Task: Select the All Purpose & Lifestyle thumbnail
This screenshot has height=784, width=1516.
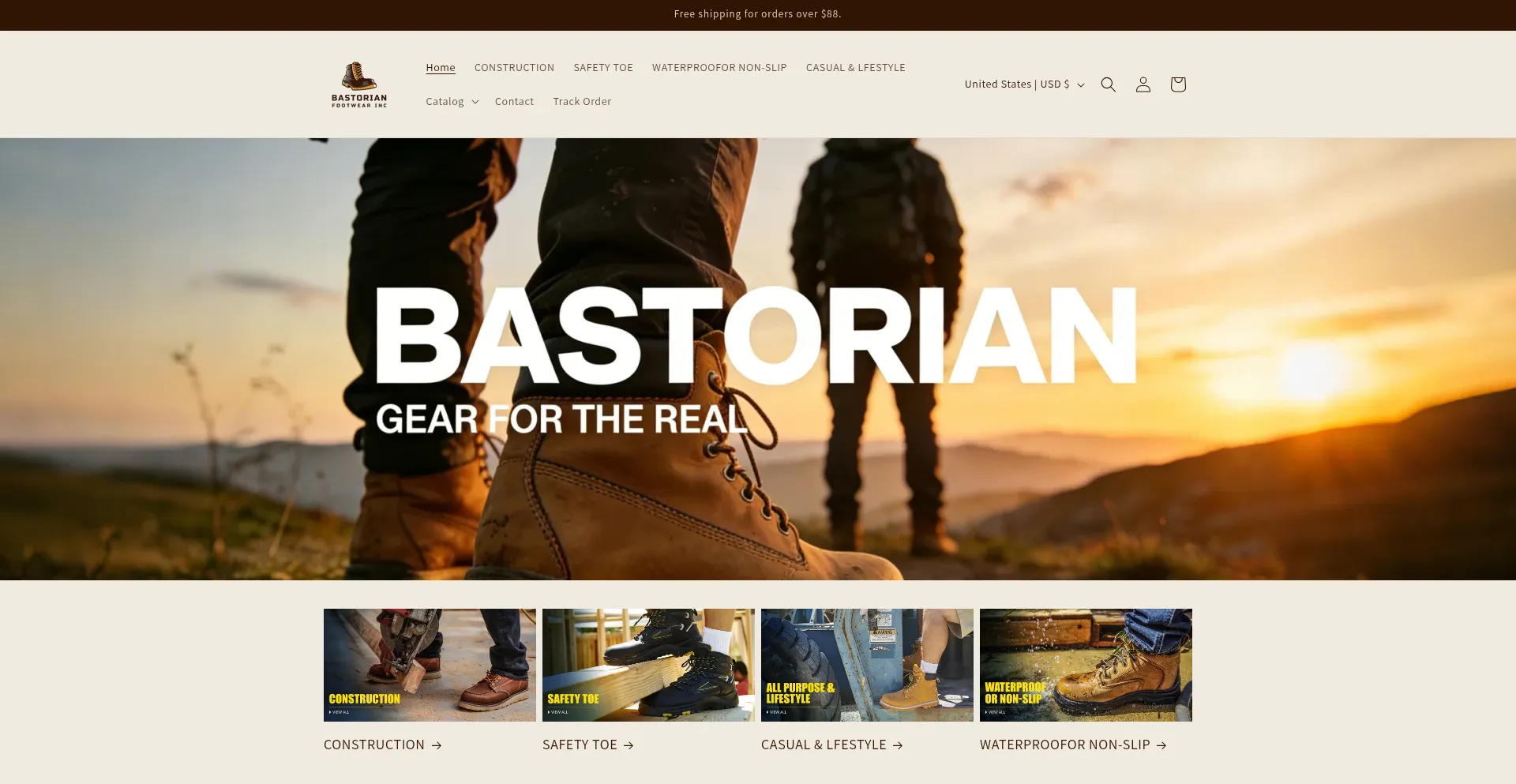Action: pos(867,665)
